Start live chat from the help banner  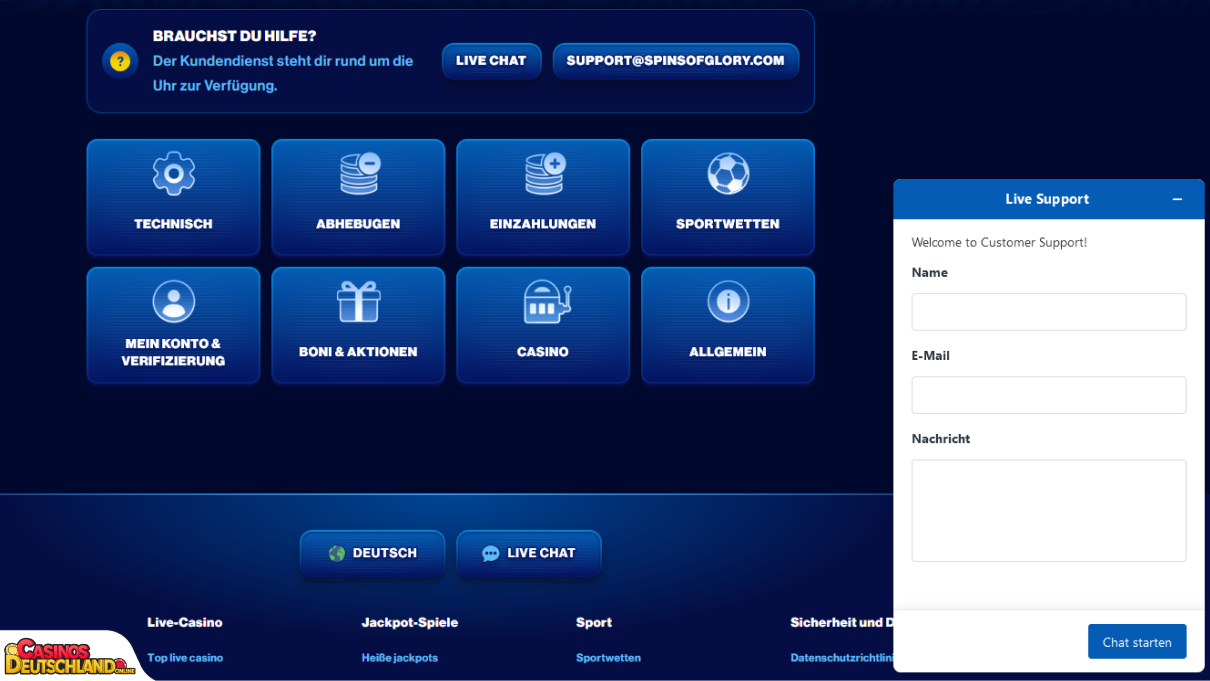pos(491,61)
